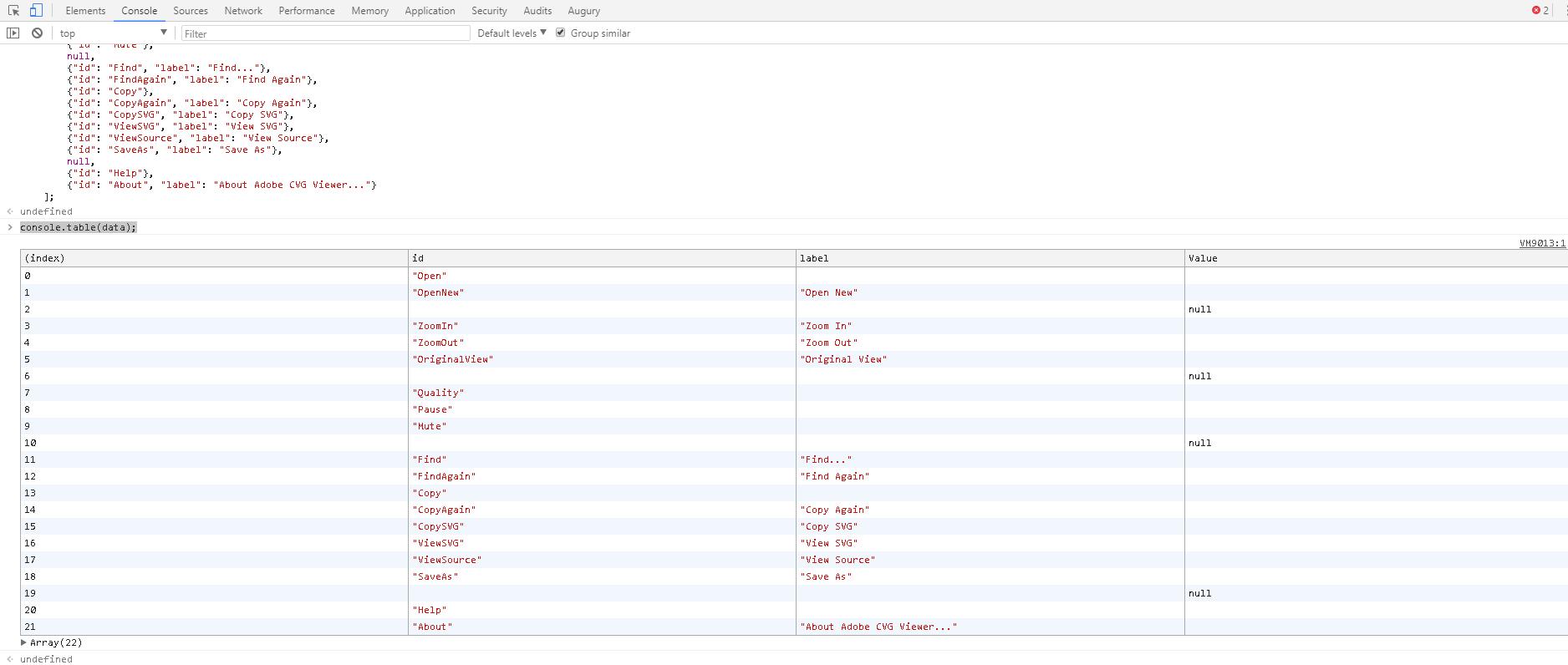Screen dimensions: 1568x665
Task: Toggle the Group similar checkbox
Action: (x=561, y=33)
